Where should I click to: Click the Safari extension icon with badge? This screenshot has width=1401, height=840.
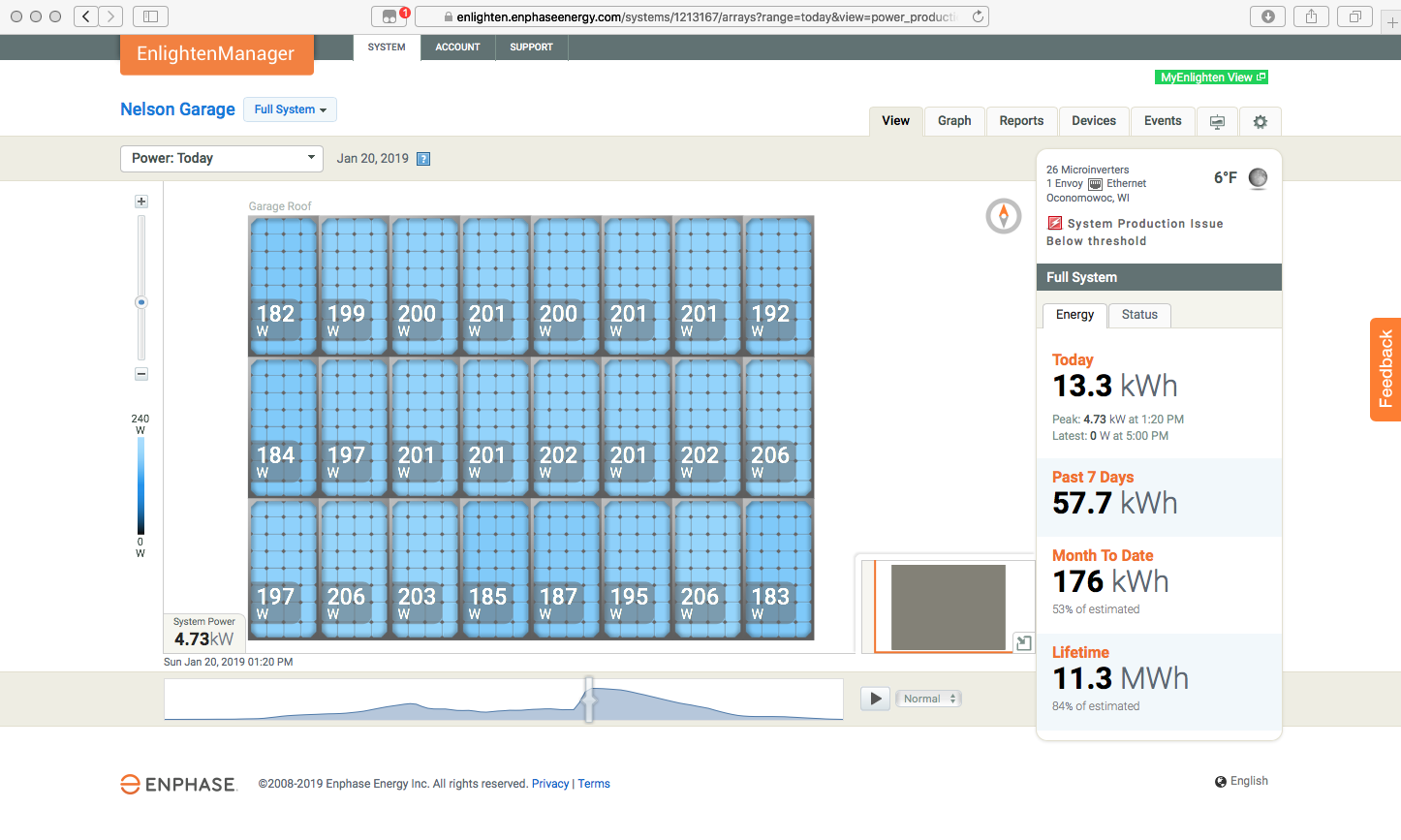click(x=389, y=16)
